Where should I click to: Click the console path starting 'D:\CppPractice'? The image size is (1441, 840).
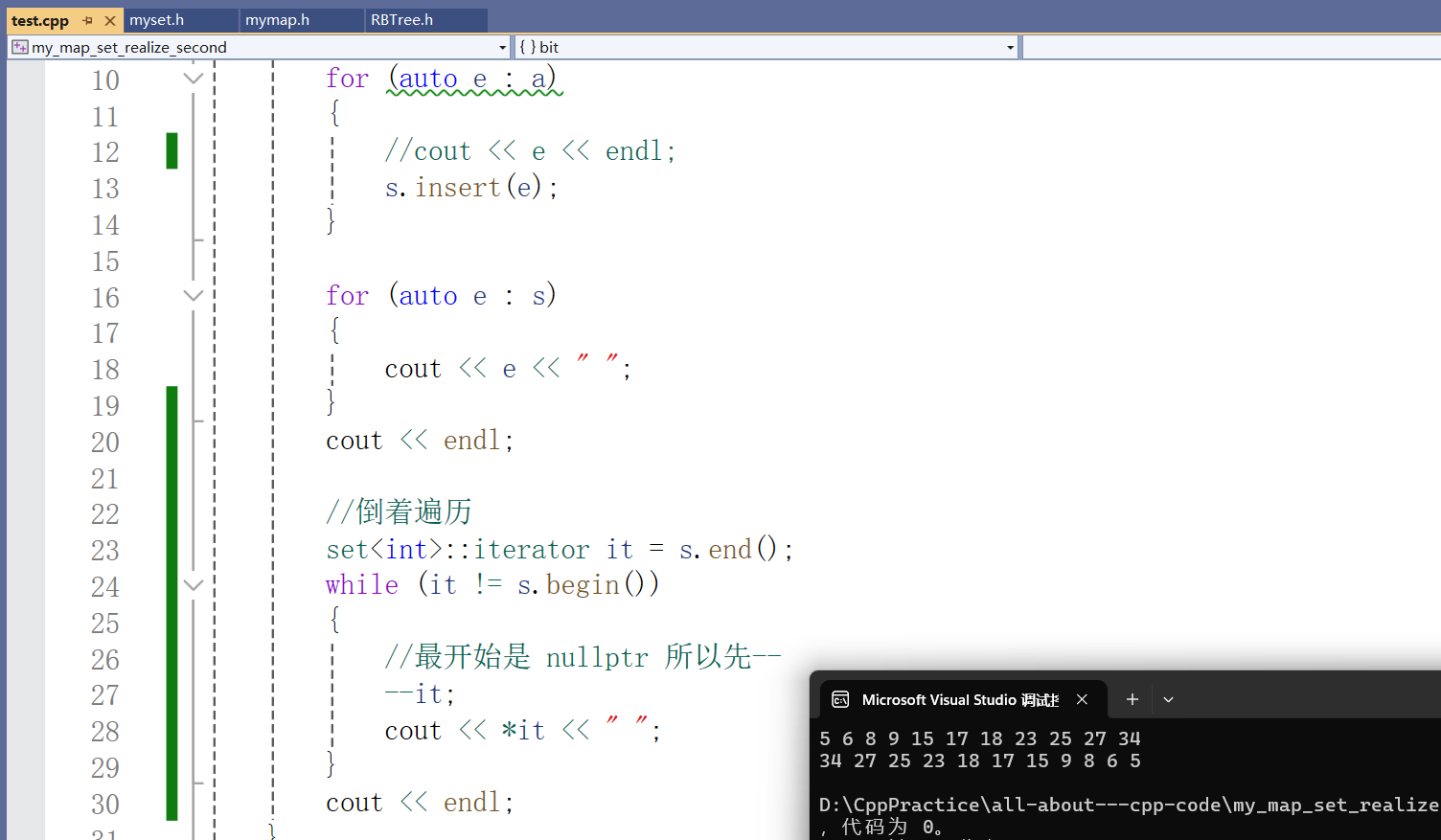coord(1129,805)
